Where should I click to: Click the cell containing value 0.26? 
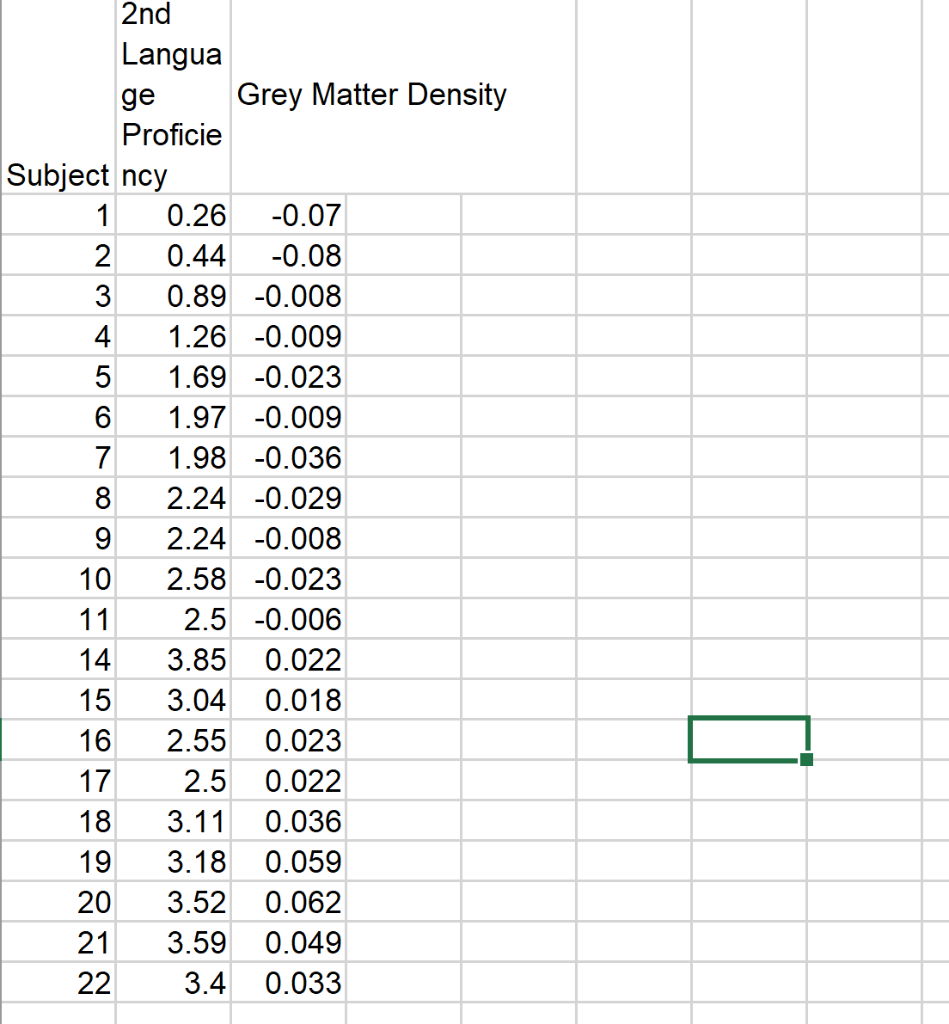click(200, 215)
